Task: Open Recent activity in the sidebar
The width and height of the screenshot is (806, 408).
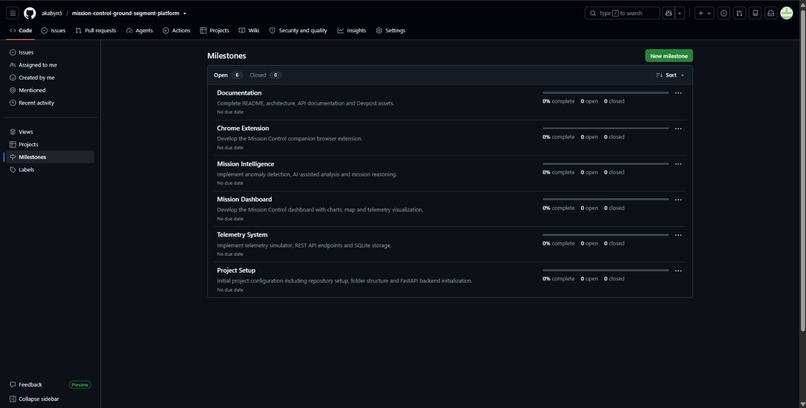Action: coord(48,103)
